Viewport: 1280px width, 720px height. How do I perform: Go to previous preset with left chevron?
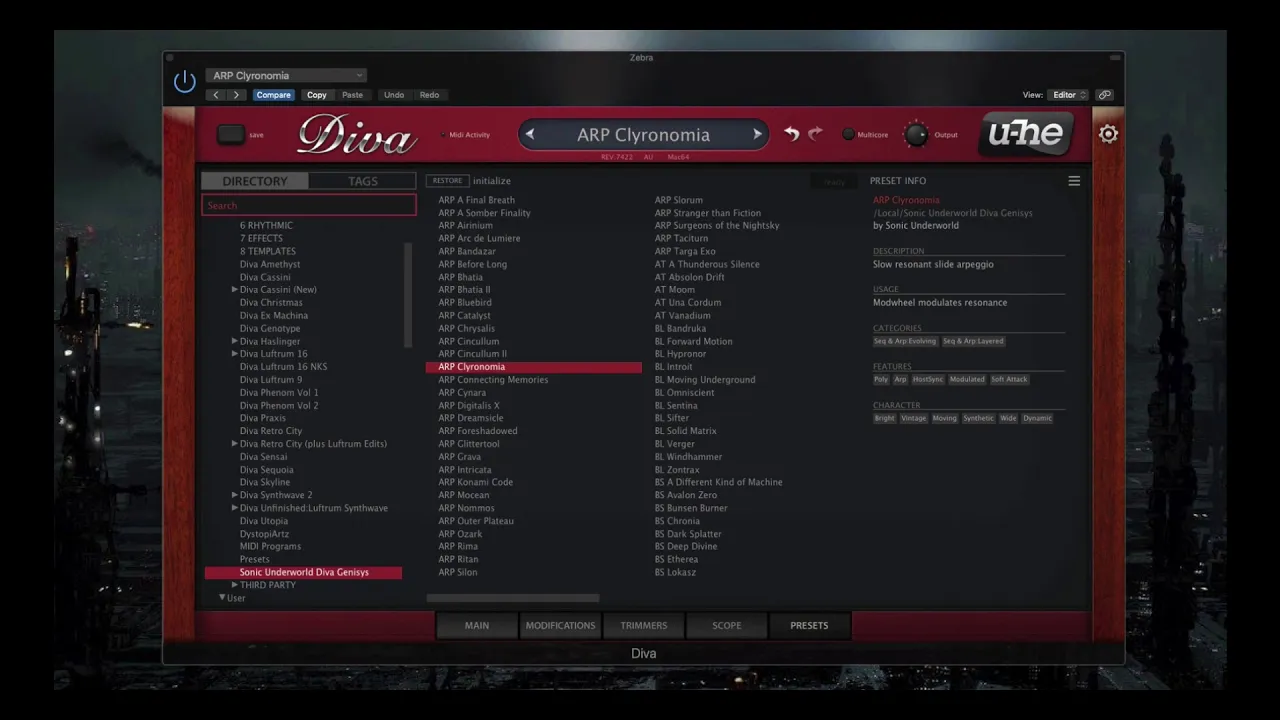[x=216, y=95]
